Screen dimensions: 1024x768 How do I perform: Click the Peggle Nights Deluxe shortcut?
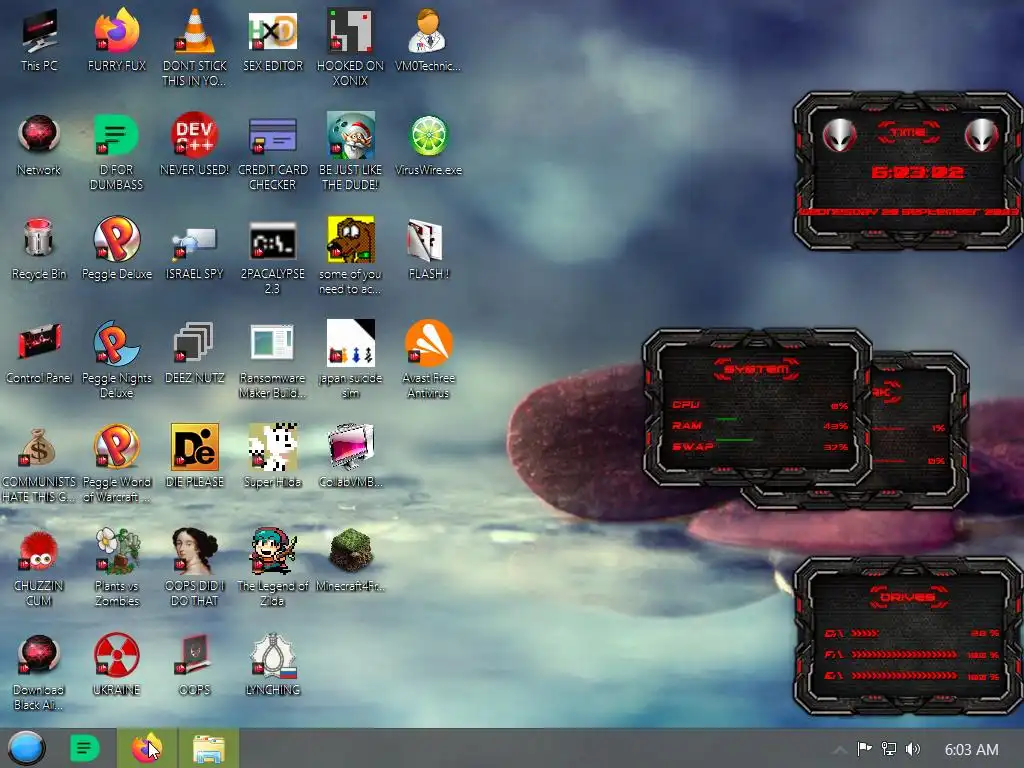[x=117, y=359]
